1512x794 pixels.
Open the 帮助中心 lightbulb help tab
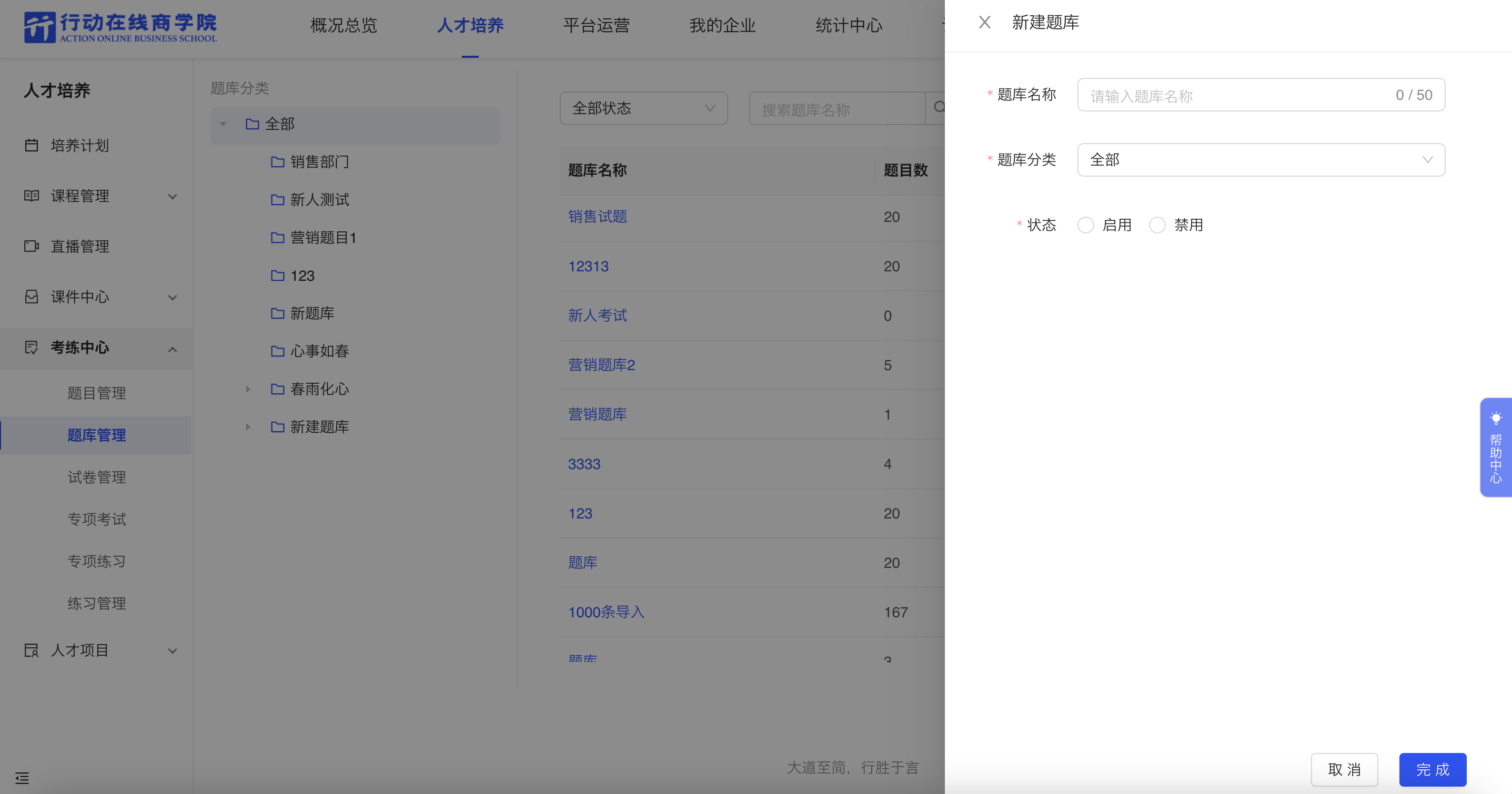[x=1496, y=447]
